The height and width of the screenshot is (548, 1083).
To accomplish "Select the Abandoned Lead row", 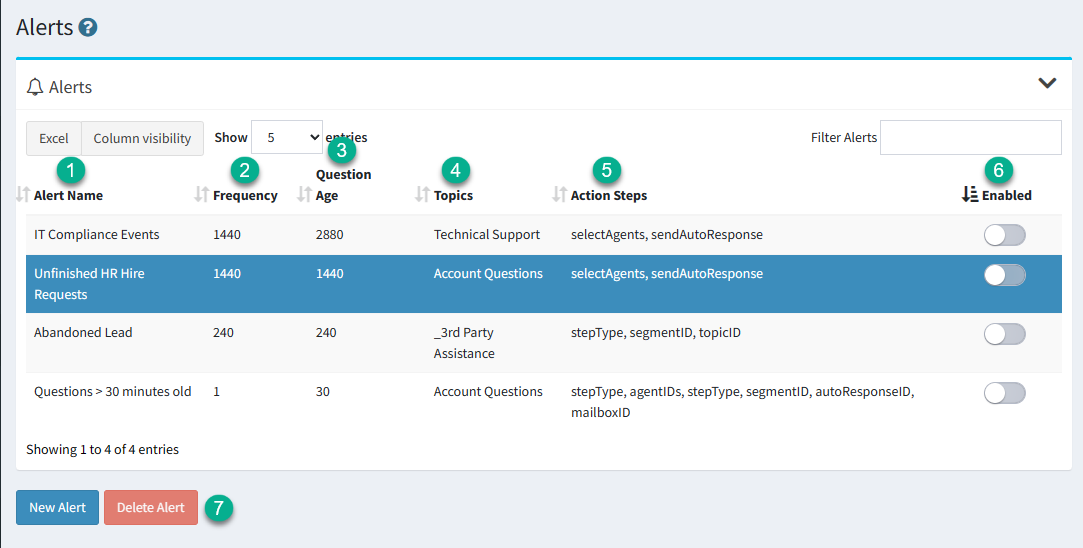I will tap(544, 343).
